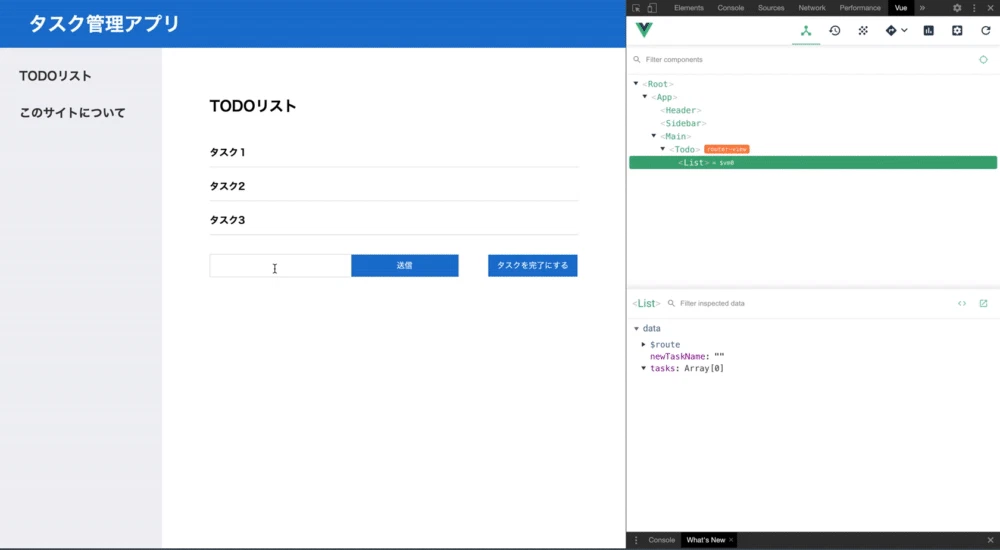Click the タスク1 list item
Image resolution: width=1000 pixels, height=550 pixels.
click(x=394, y=152)
